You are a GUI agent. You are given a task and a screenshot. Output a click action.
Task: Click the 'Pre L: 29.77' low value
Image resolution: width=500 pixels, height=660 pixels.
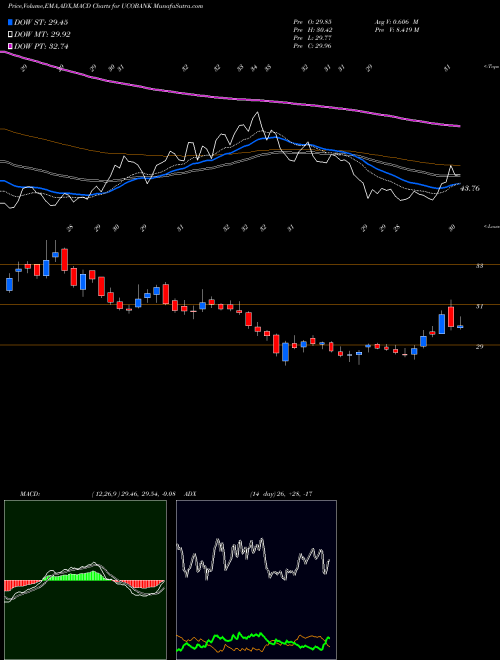312,38
